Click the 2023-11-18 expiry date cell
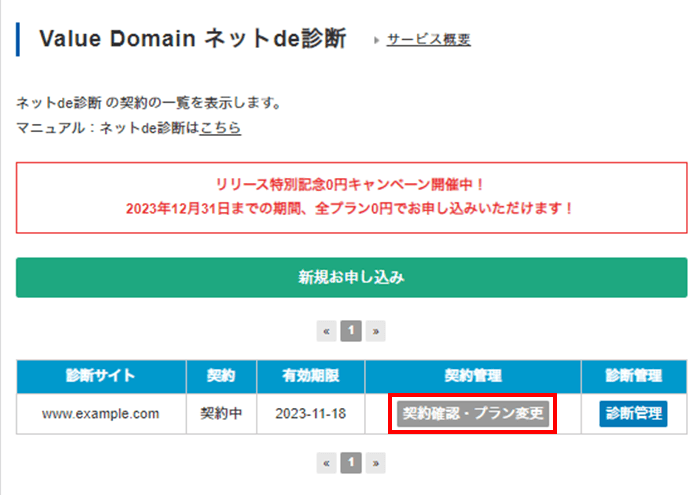Viewport: 700px width, 495px height. tap(311, 414)
